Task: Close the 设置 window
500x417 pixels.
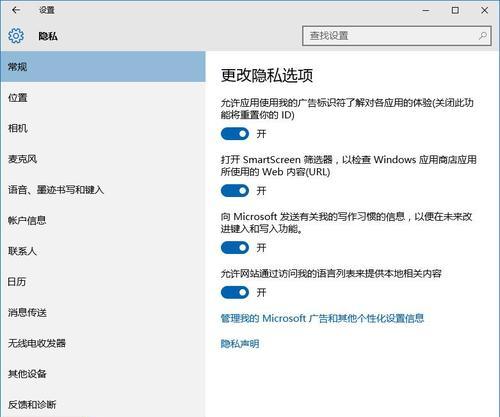Action: (x=484, y=10)
